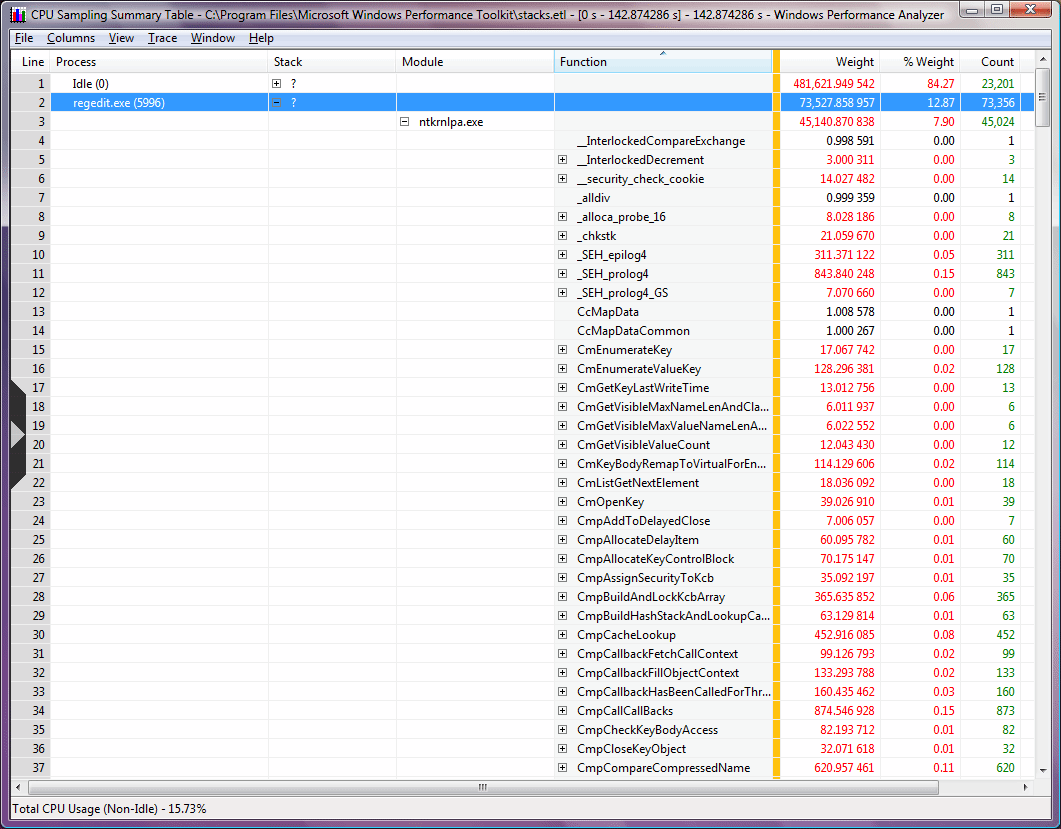Image resolution: width=1061 pixels, height=829 pixels.
Task: Expand the CmpCallbackFetchCallContext function row
Action: [562, 654]
